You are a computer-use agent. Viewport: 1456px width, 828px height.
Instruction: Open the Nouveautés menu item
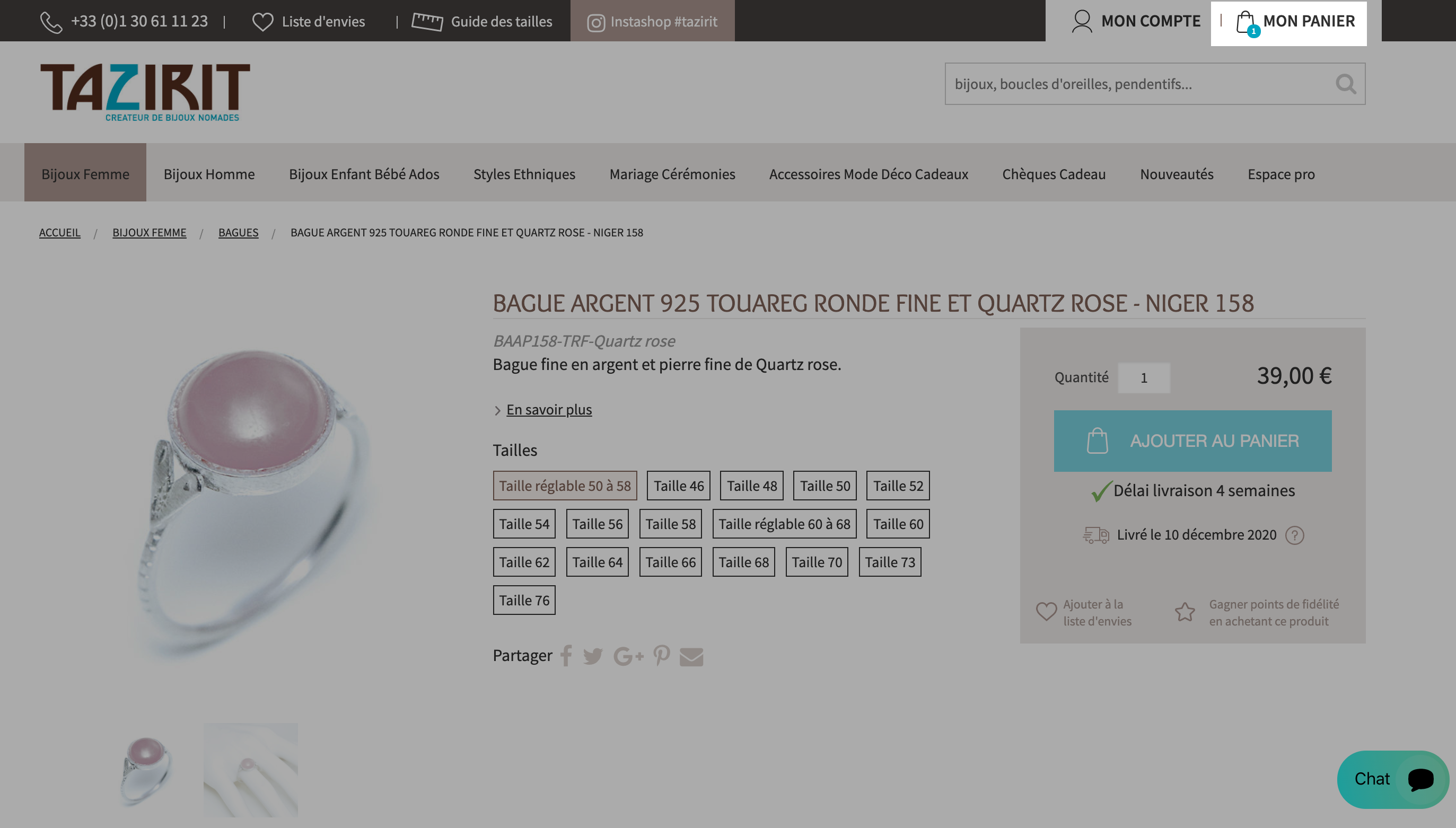[1177, 173]
